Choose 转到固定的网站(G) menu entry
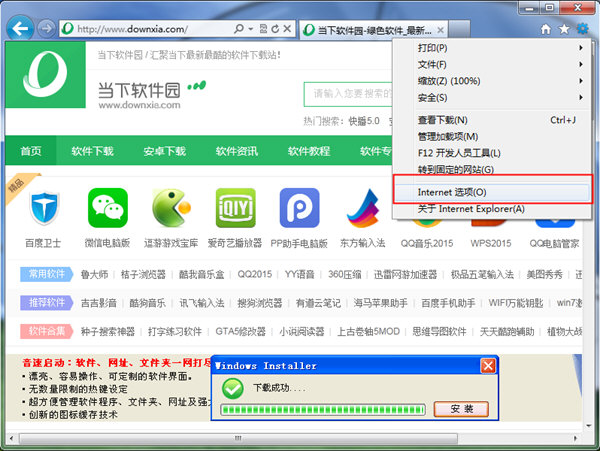 pyautogui.click(x=492, y=169)
